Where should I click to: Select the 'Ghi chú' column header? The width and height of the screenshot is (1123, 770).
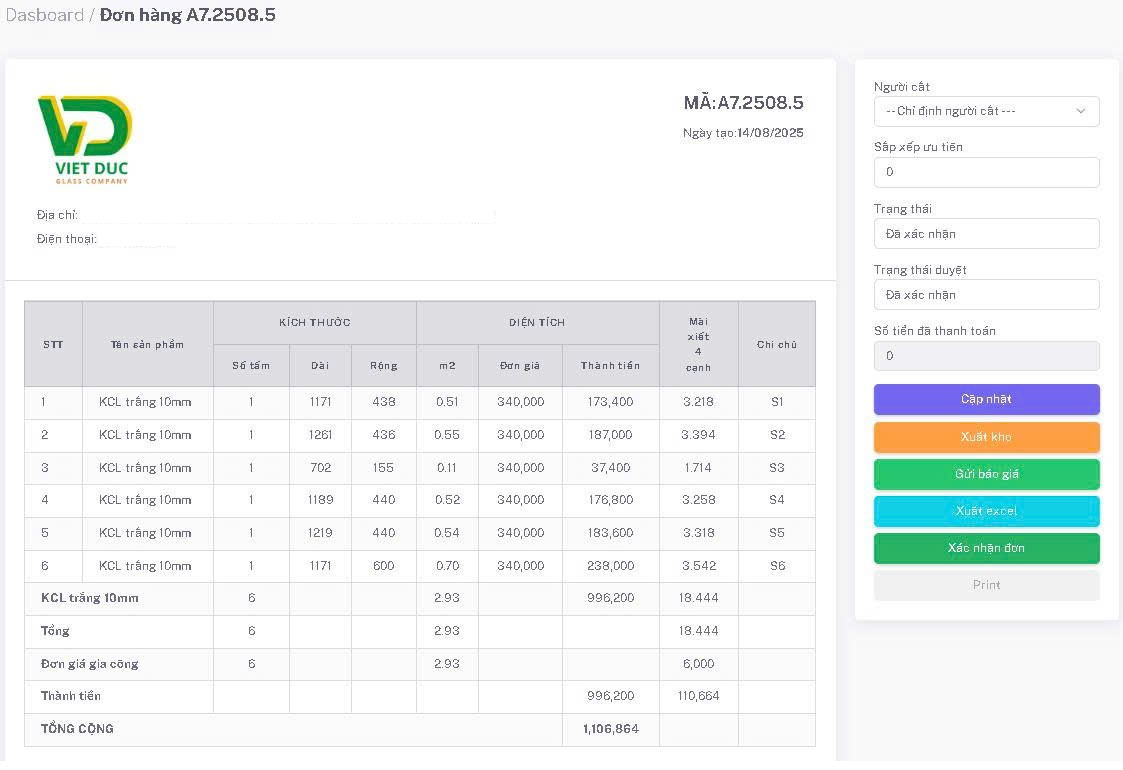coord(776,344)
